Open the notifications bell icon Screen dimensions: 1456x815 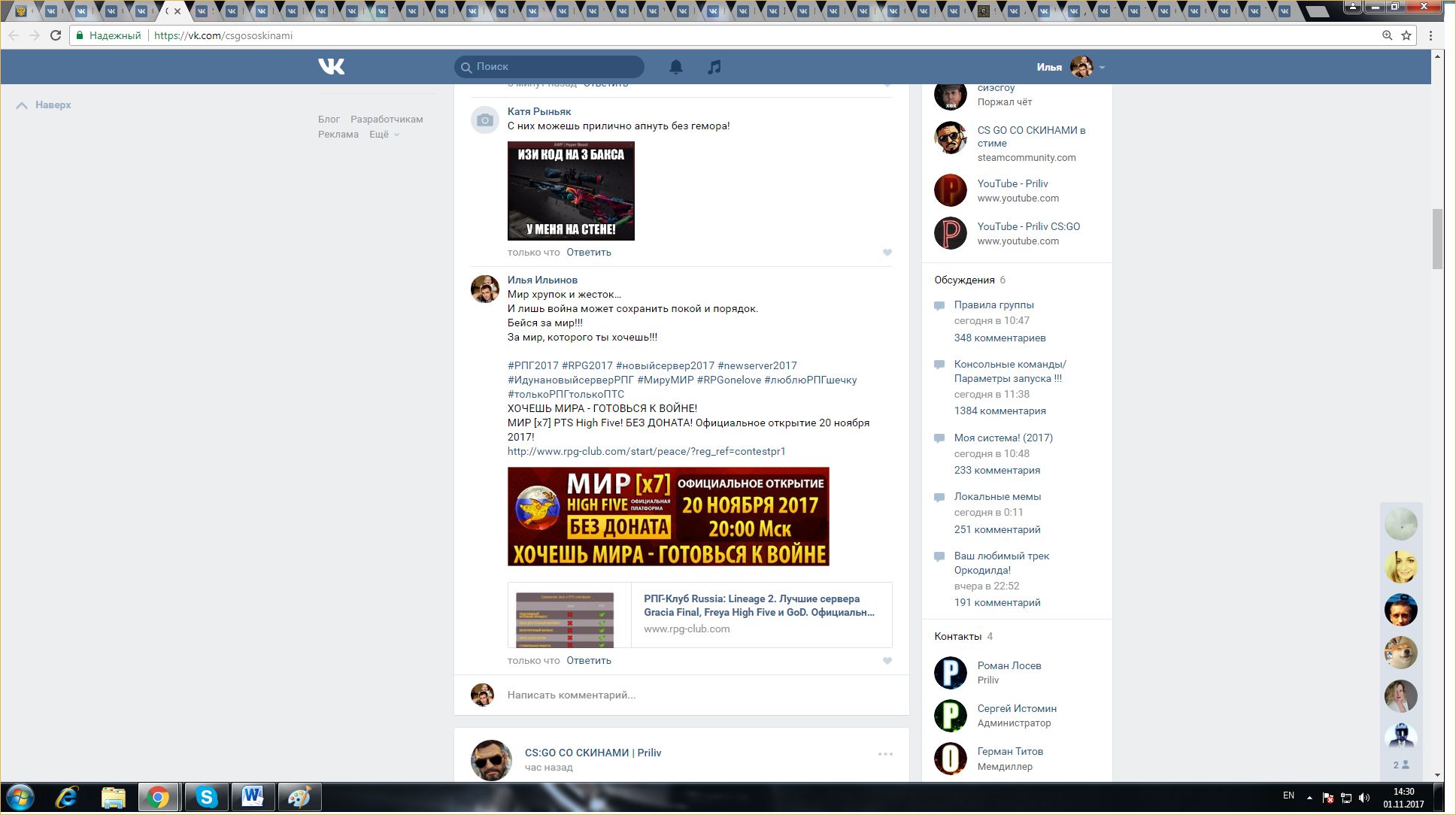click(676, 67)
